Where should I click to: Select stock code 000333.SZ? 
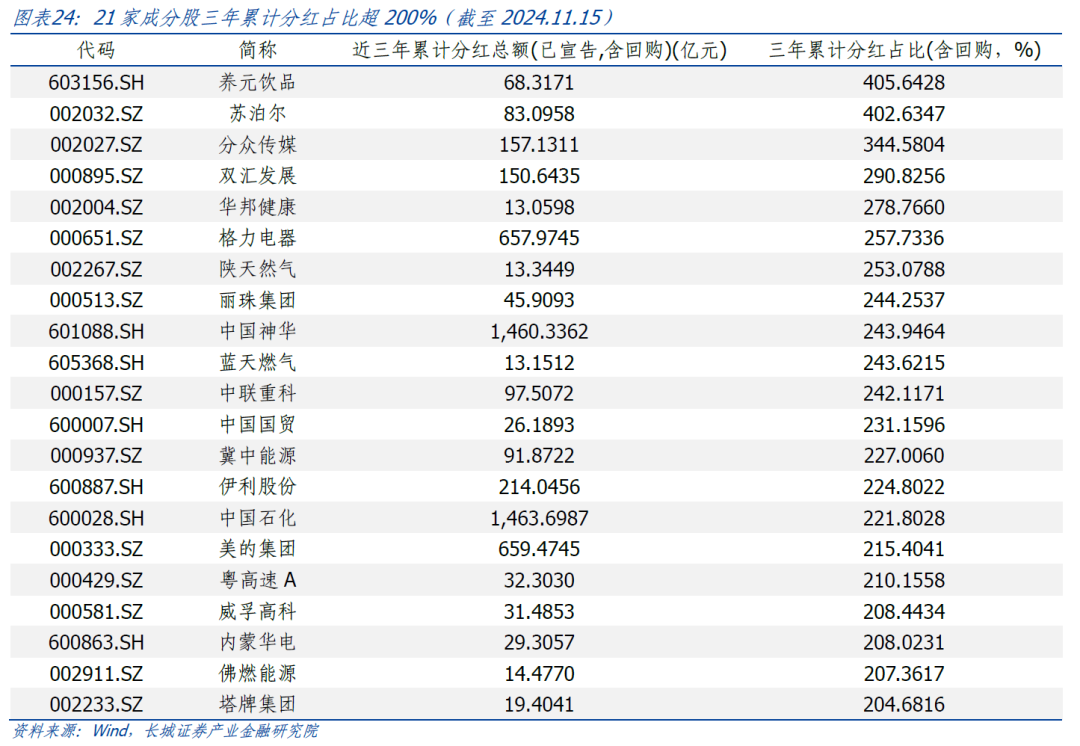[96, 549]
